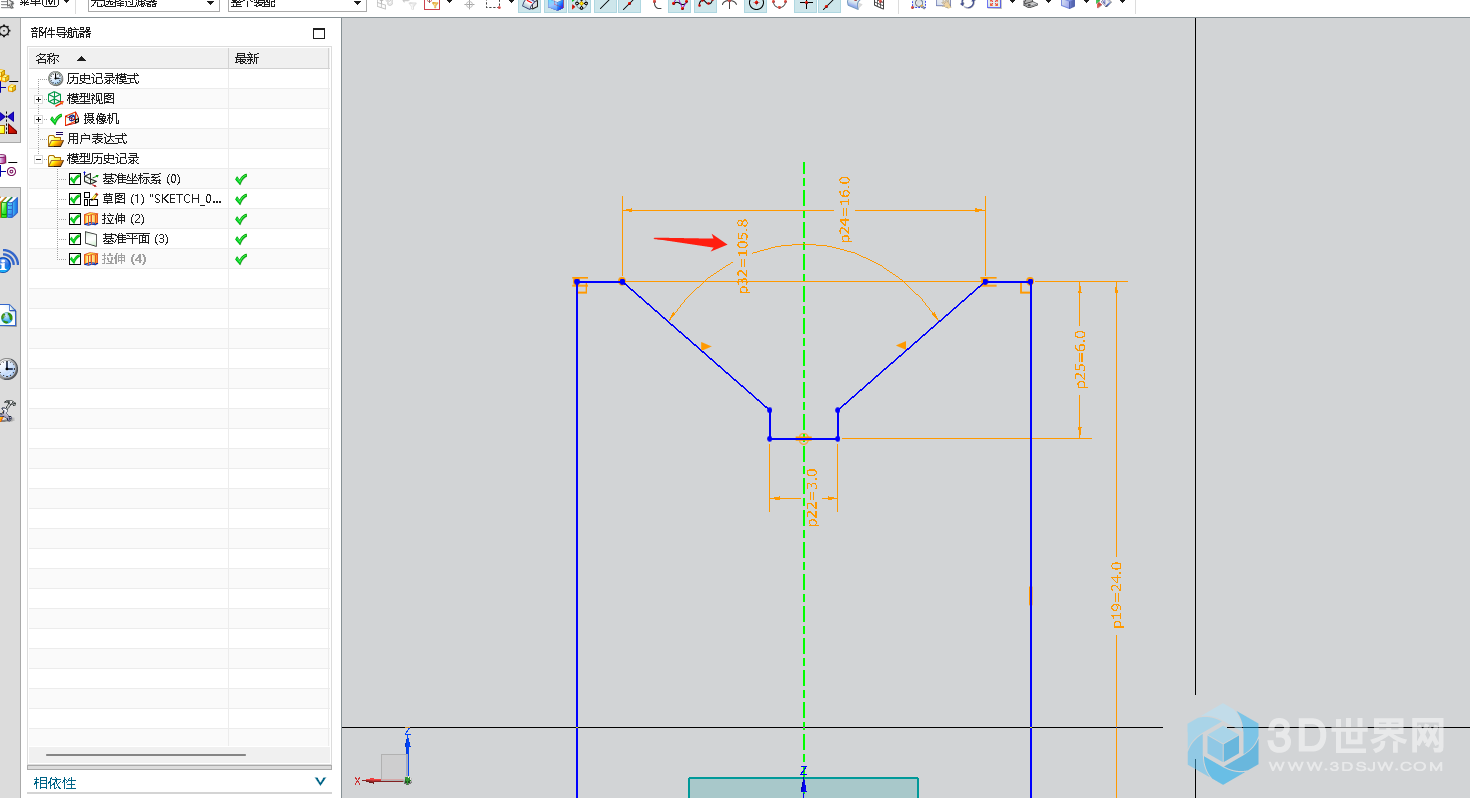This screenshot has width=1470, height=798.
Task: Select the p19=24.0 dimension
Action: 1117,595
